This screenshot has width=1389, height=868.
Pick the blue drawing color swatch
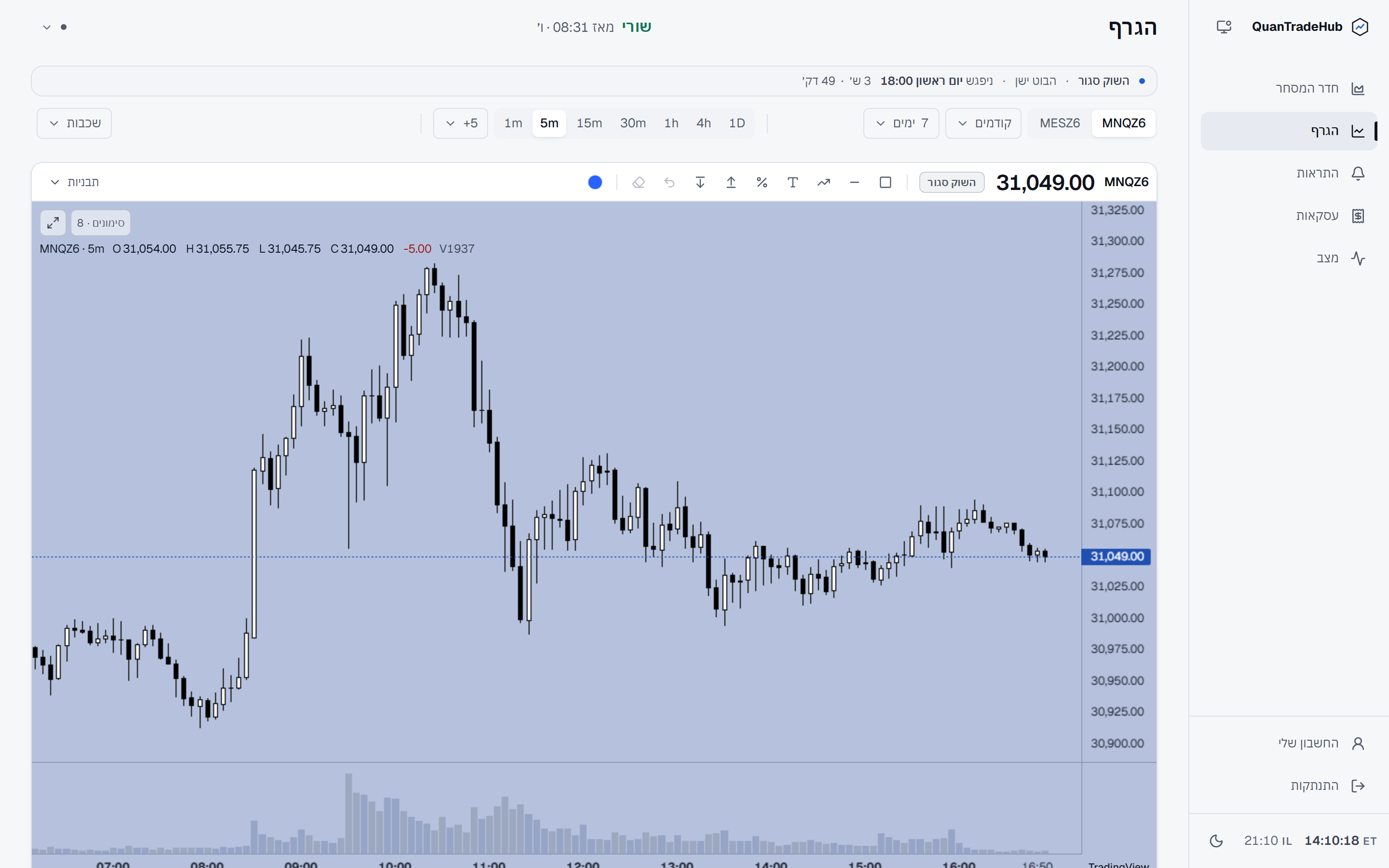595,183
